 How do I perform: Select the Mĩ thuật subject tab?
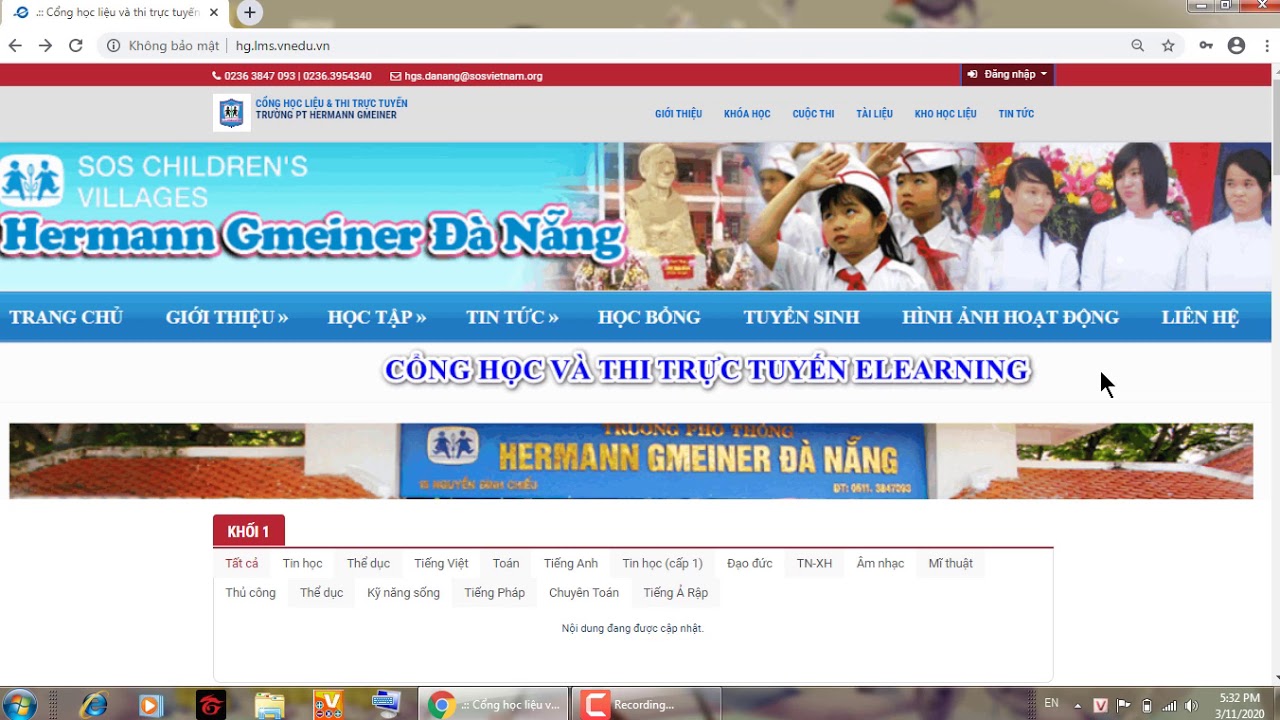[950, 564]
